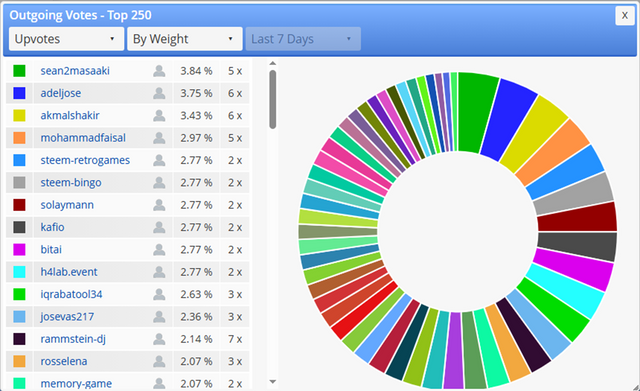The image size is (640, 391).
Task: Click the 6 x vote count for adeljose
Action: (x=235, y=93)
